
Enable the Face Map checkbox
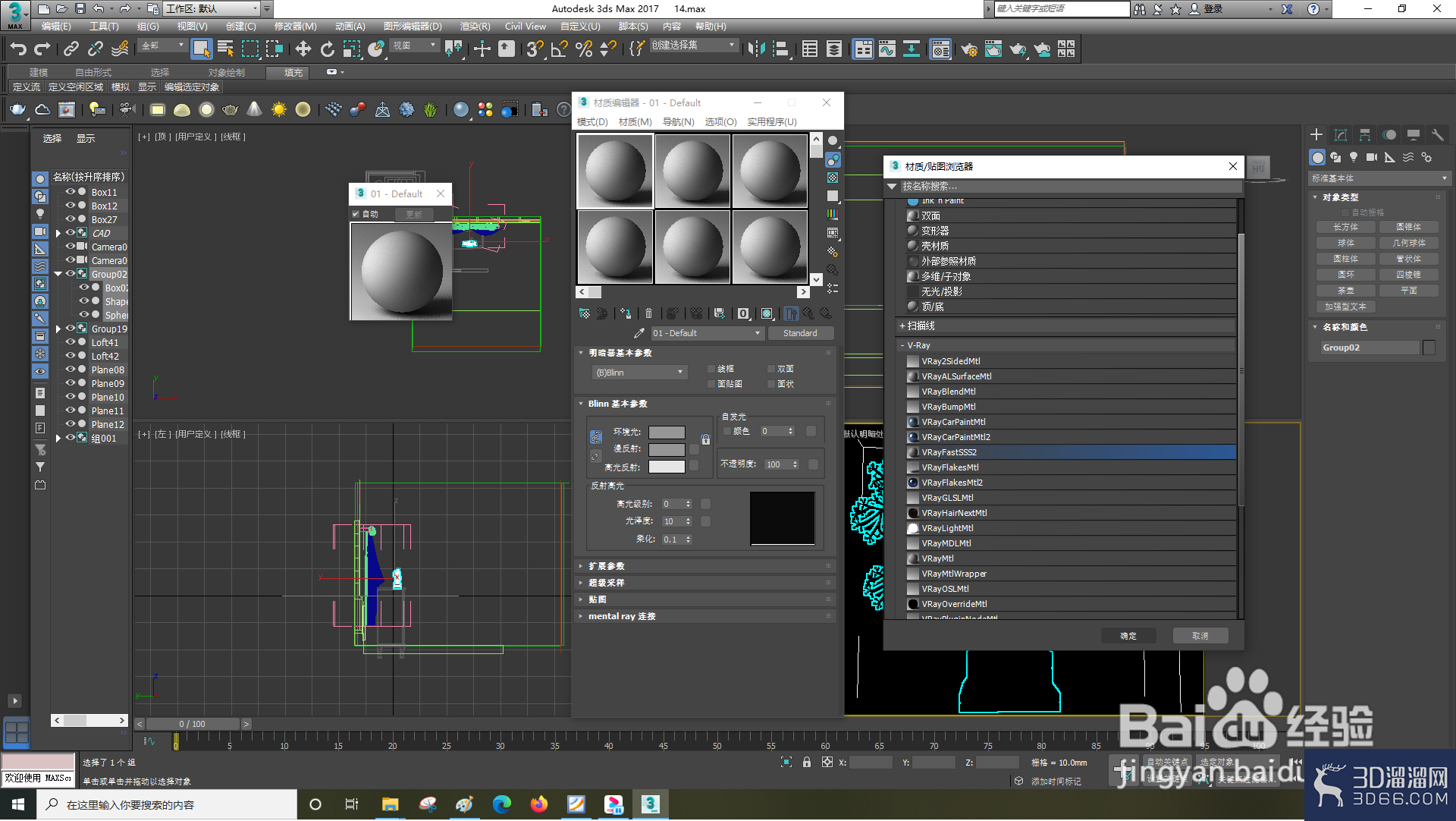point(711,384)
